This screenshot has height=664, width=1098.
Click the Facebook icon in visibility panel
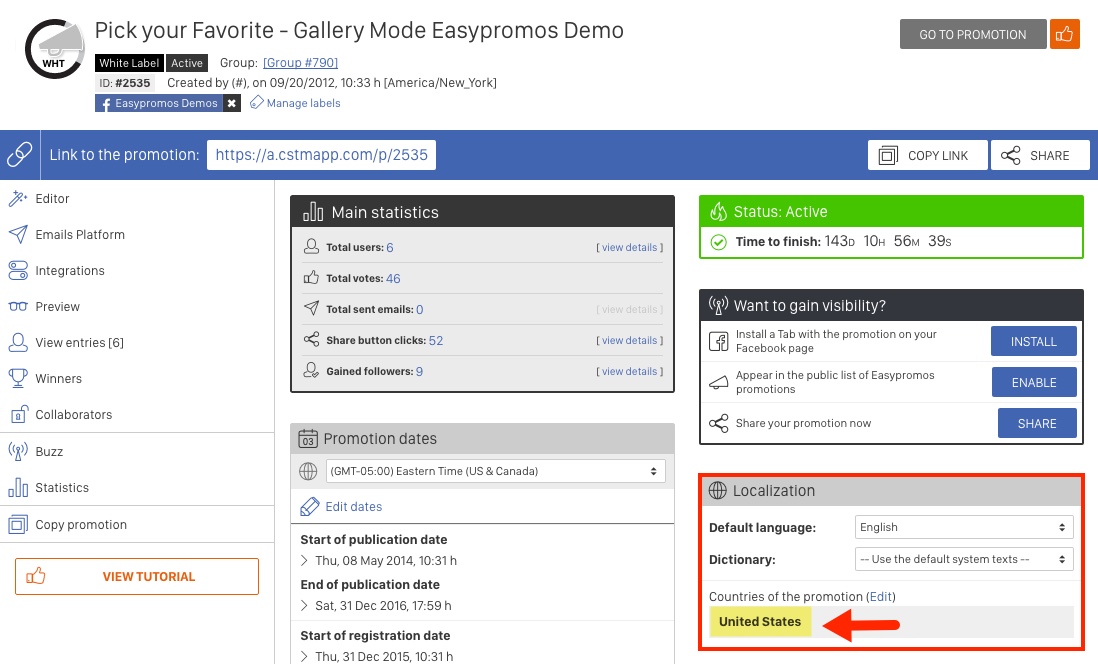718,341
